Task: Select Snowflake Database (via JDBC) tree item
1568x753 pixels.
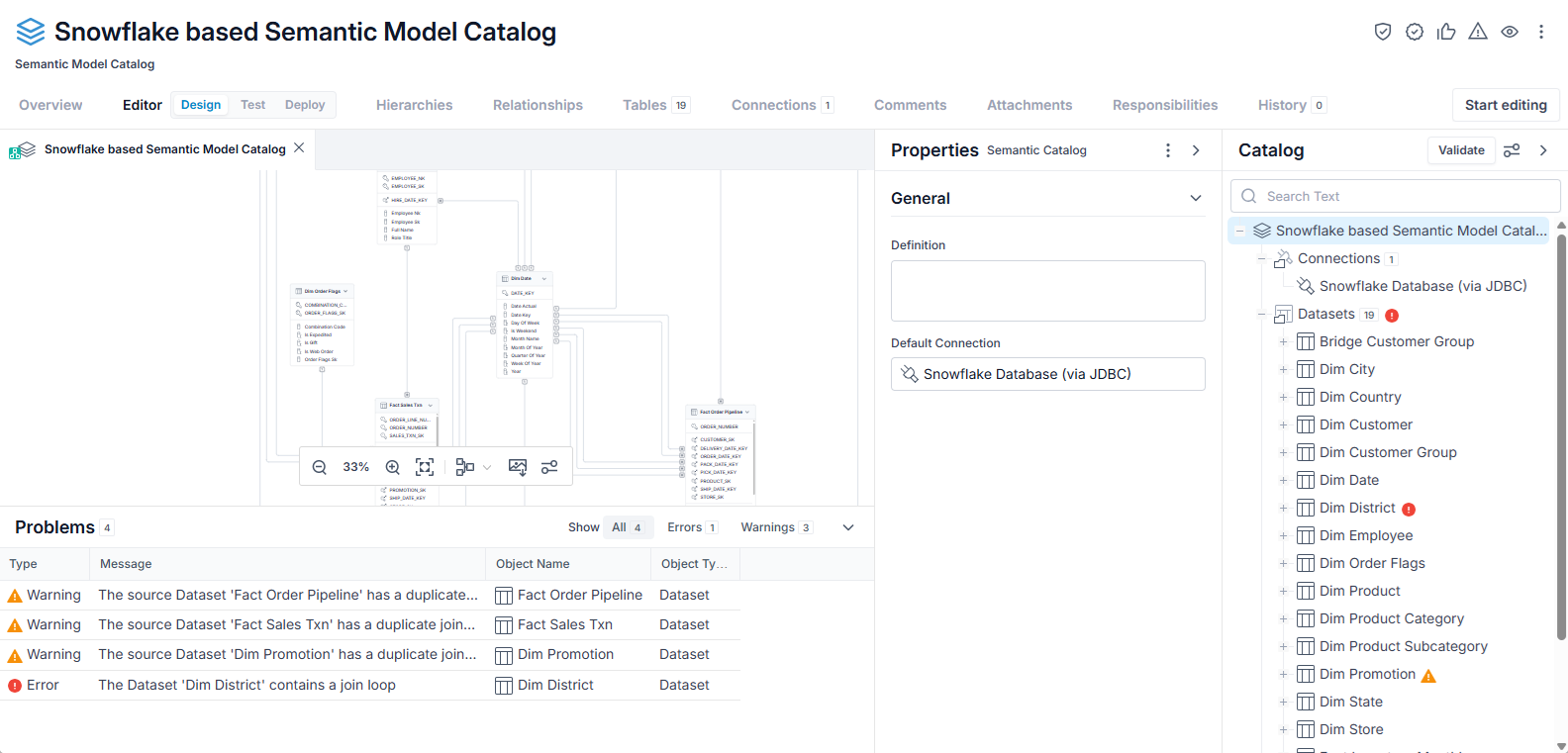Action: coord(1422,286)
